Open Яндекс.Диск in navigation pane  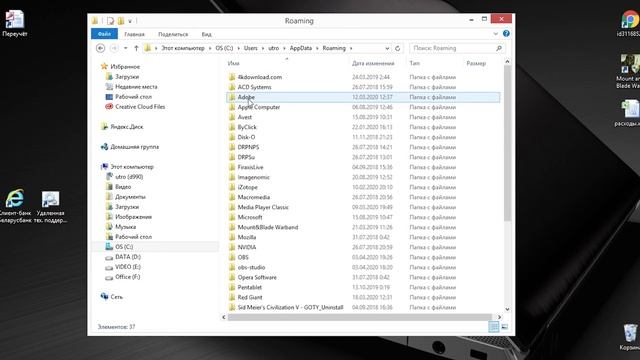[127, 127]
